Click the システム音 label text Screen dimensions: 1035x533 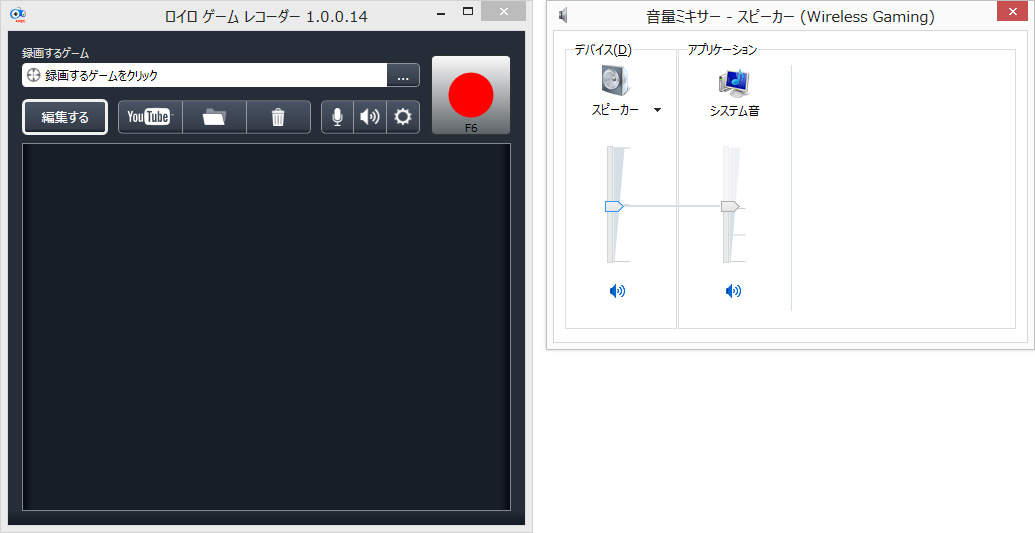734,112
